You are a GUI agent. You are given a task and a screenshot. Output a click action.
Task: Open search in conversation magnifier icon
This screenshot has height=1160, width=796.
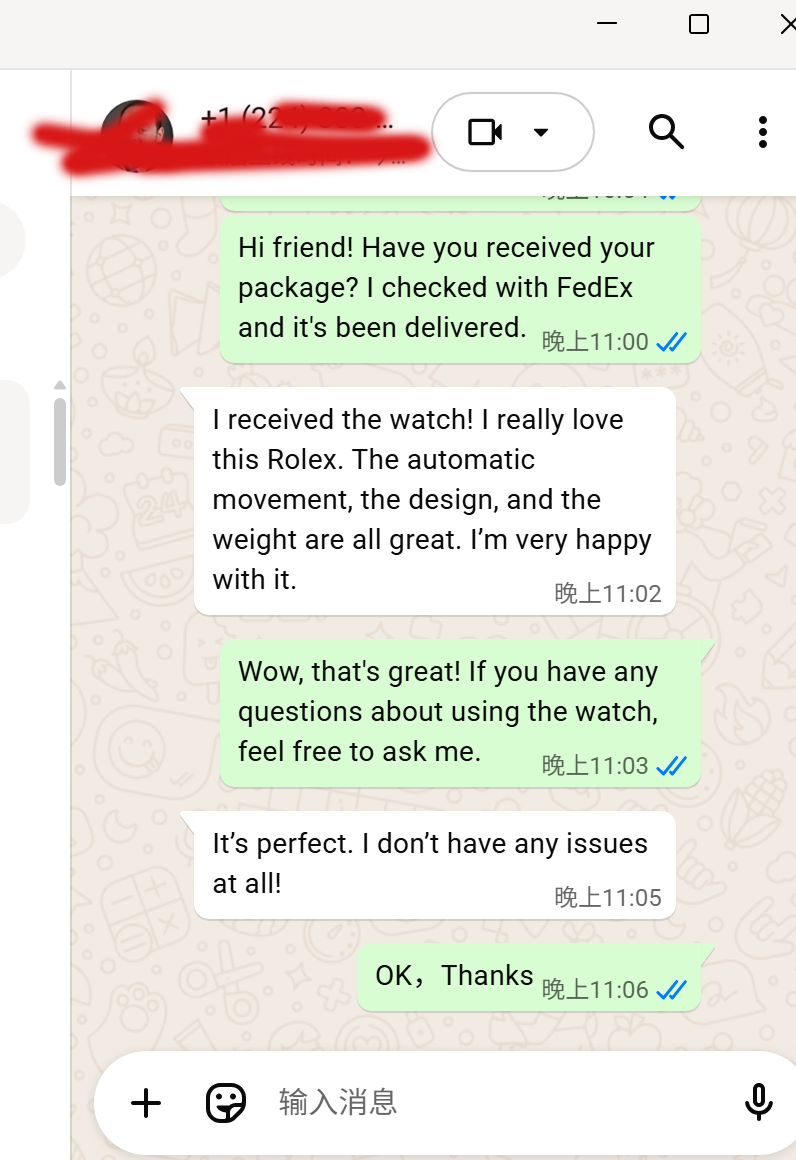(666, 132)
